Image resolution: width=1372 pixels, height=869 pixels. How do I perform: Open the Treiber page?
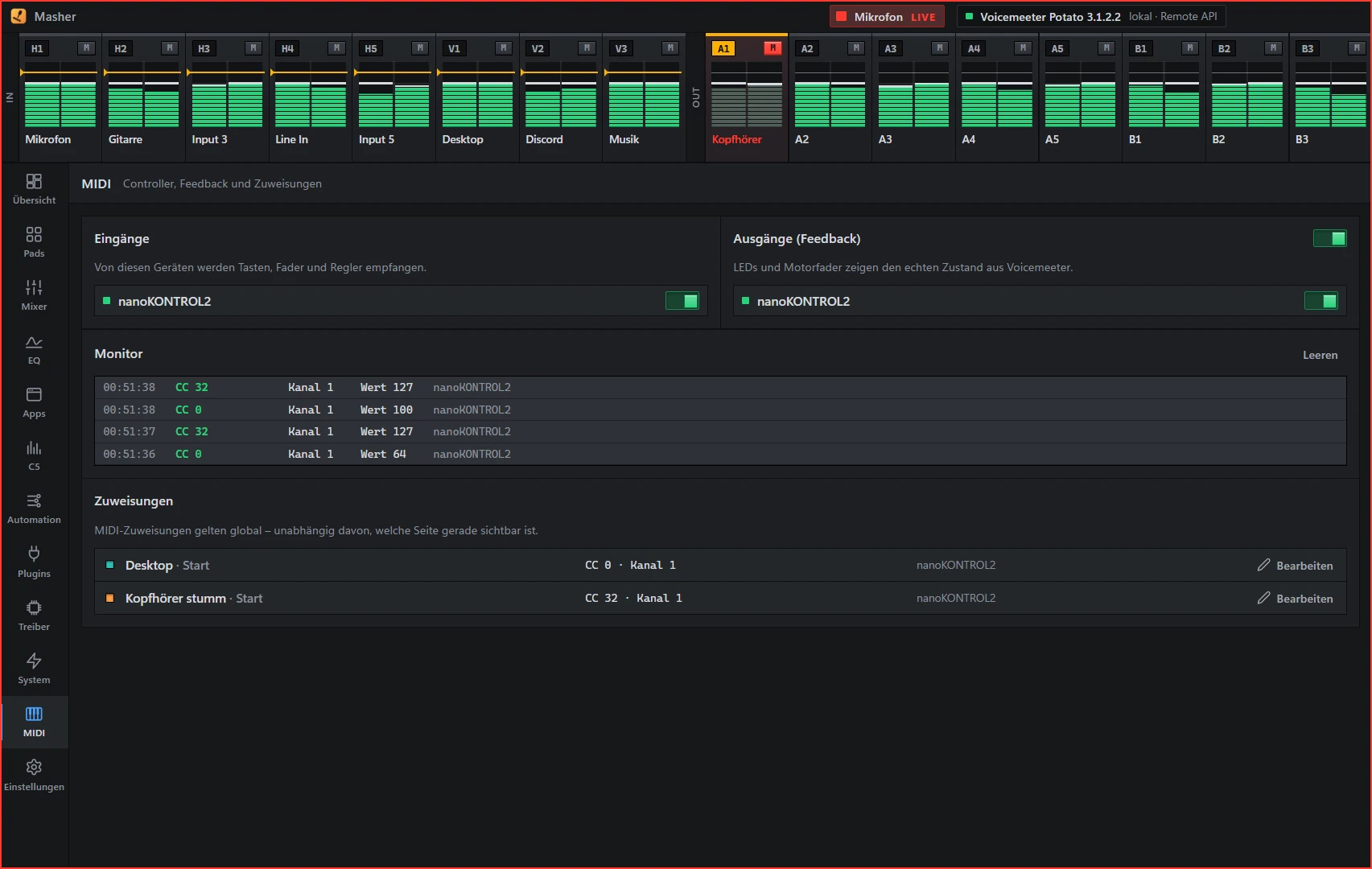(x=34, y=616)
